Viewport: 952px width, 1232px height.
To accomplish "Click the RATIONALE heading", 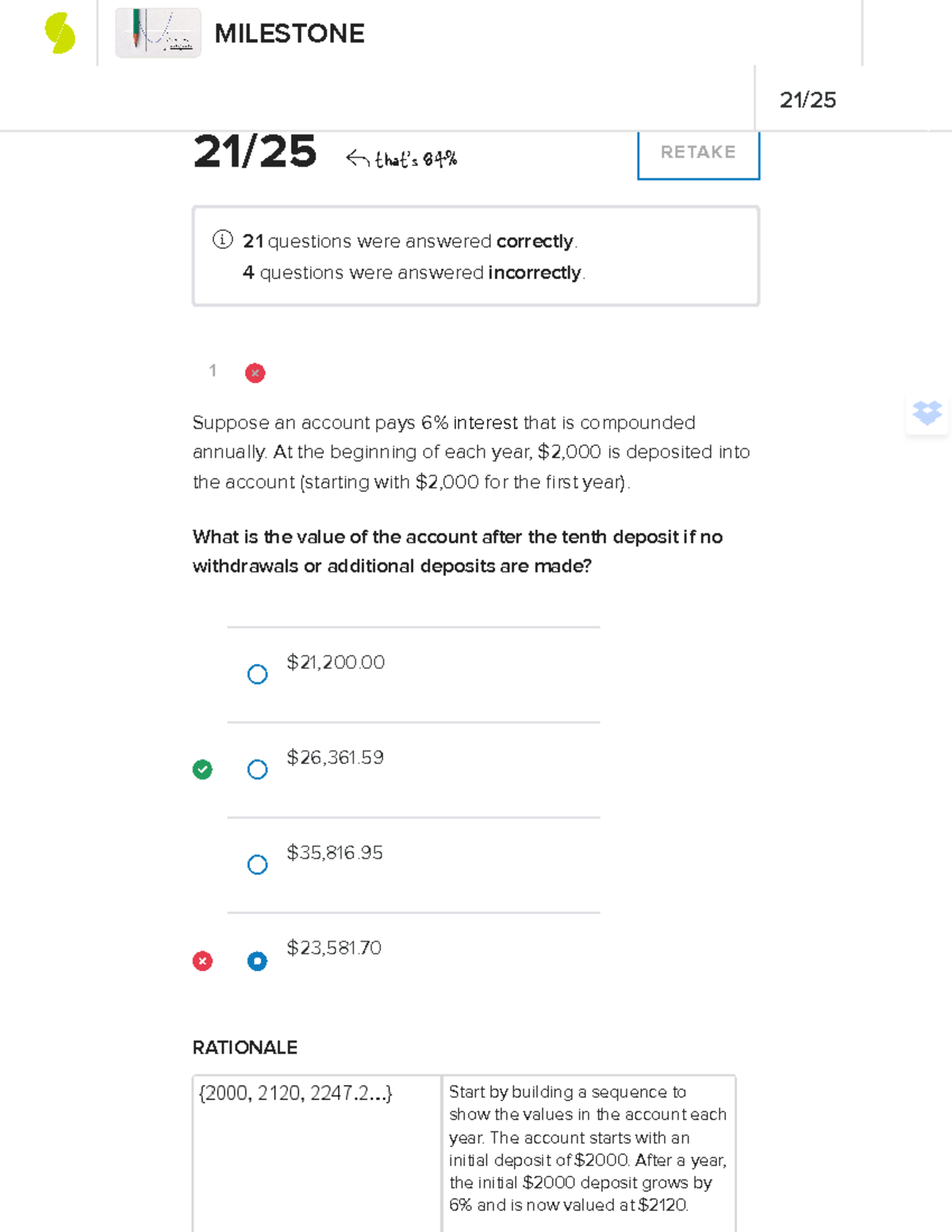I will click(244, 1047).
